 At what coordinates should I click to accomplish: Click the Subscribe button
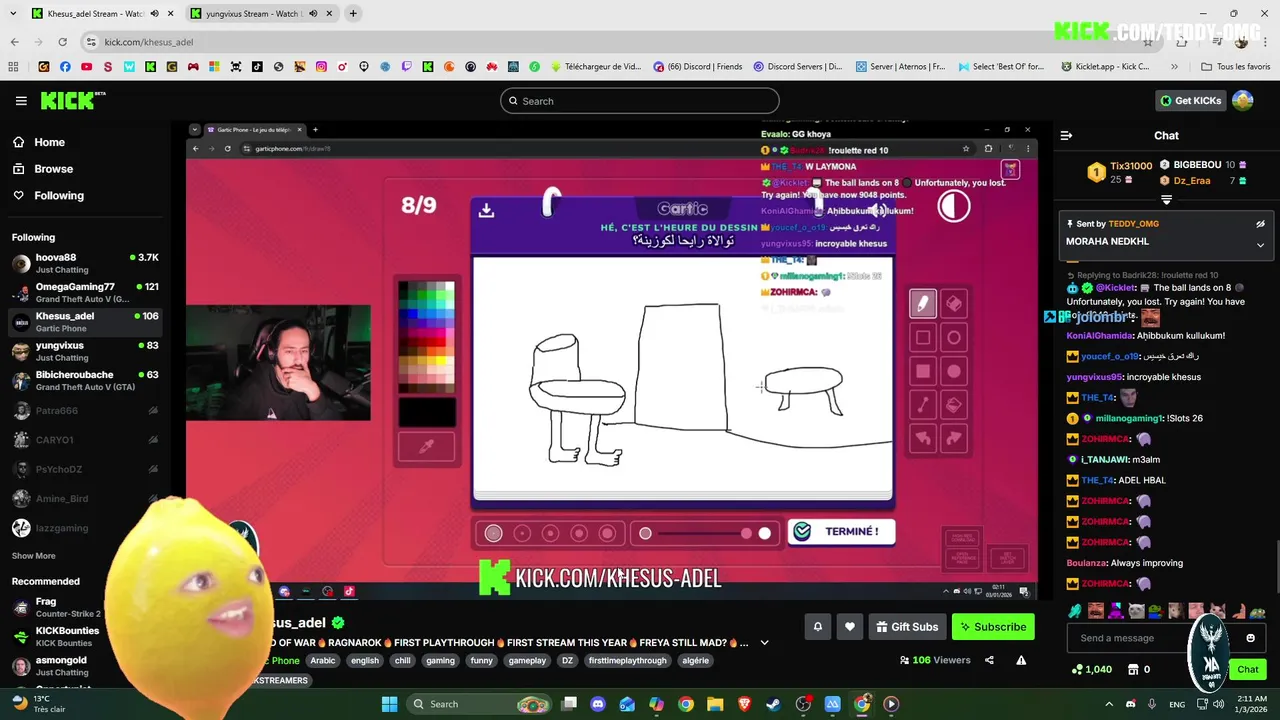coord(993,627)
